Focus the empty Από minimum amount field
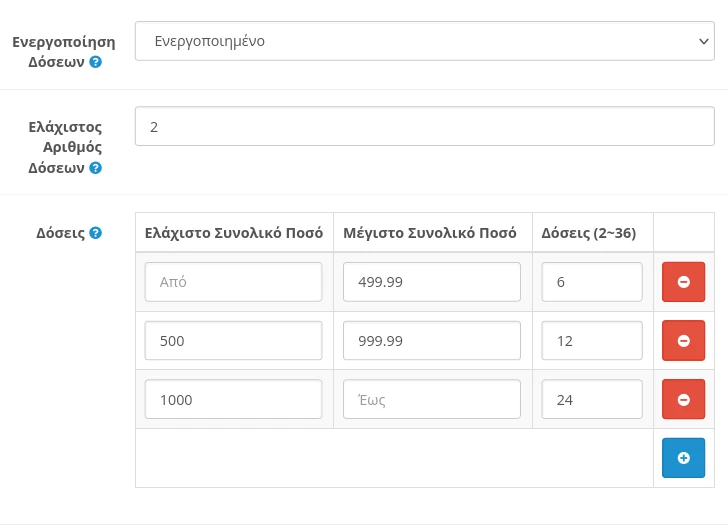Screen dimensions: 728x529 pyautogui.click(x=233, y=282)
